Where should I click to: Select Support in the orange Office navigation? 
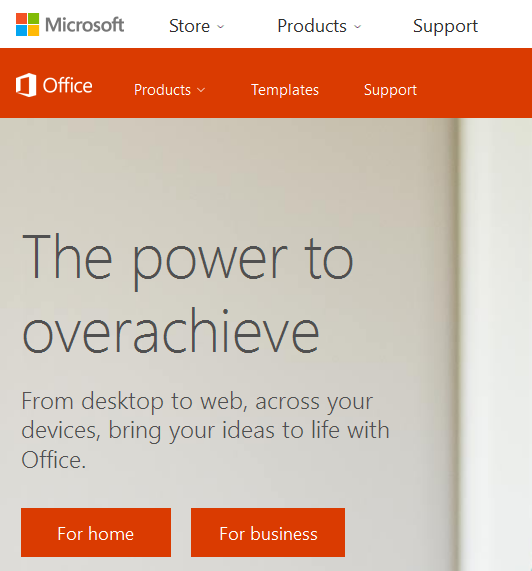pyautogui.click(x=390, y=90)
